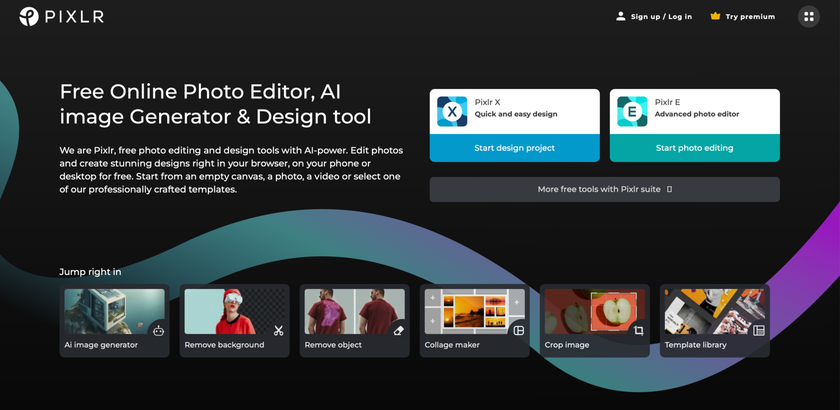840x410 pixels.
Task: Open the Collage maker thumbnail image
Action: (474, 311)
